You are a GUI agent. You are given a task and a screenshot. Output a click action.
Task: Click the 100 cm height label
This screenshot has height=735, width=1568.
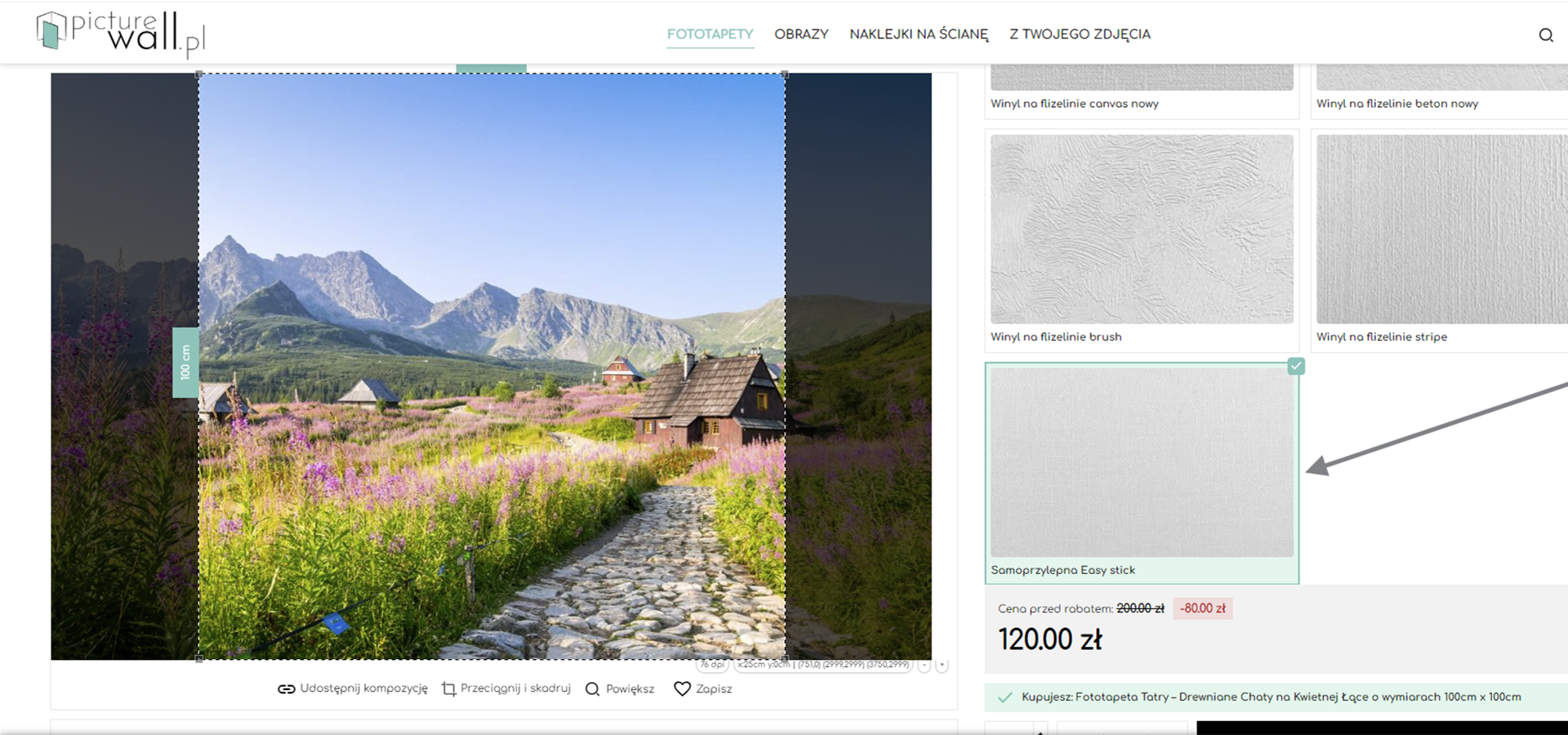click(x=185, y=363)
